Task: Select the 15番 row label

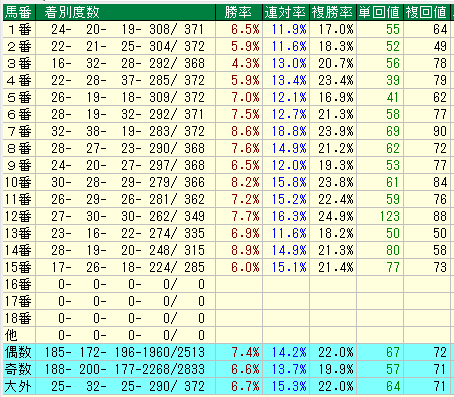Action: tap(18, 268)
